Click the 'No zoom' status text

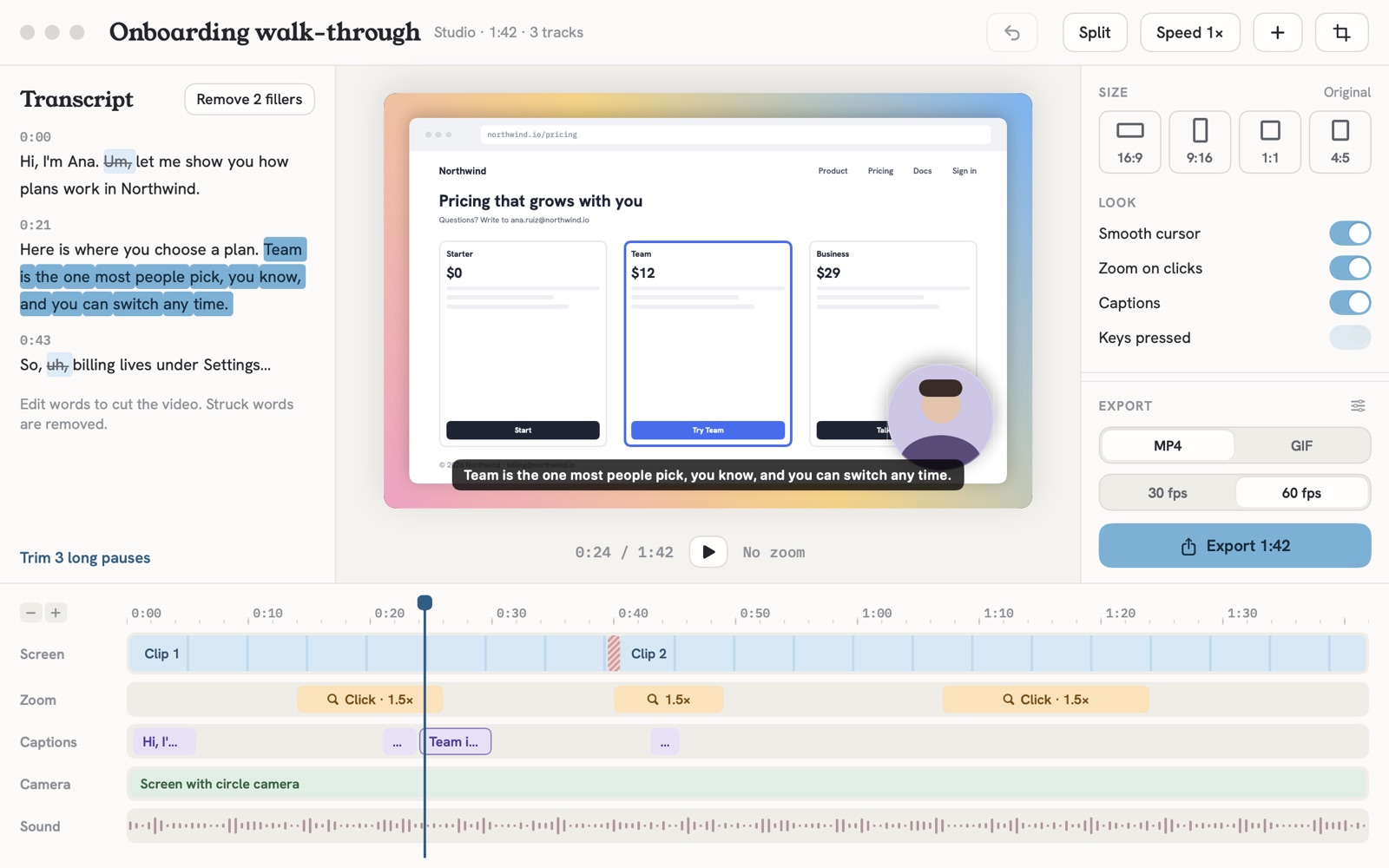pos(773,553)
